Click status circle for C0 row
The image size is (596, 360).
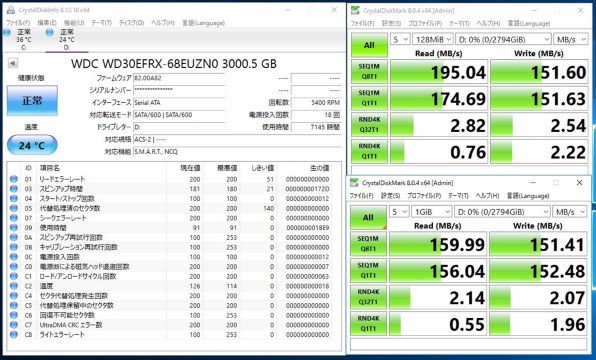coord(14,266)
